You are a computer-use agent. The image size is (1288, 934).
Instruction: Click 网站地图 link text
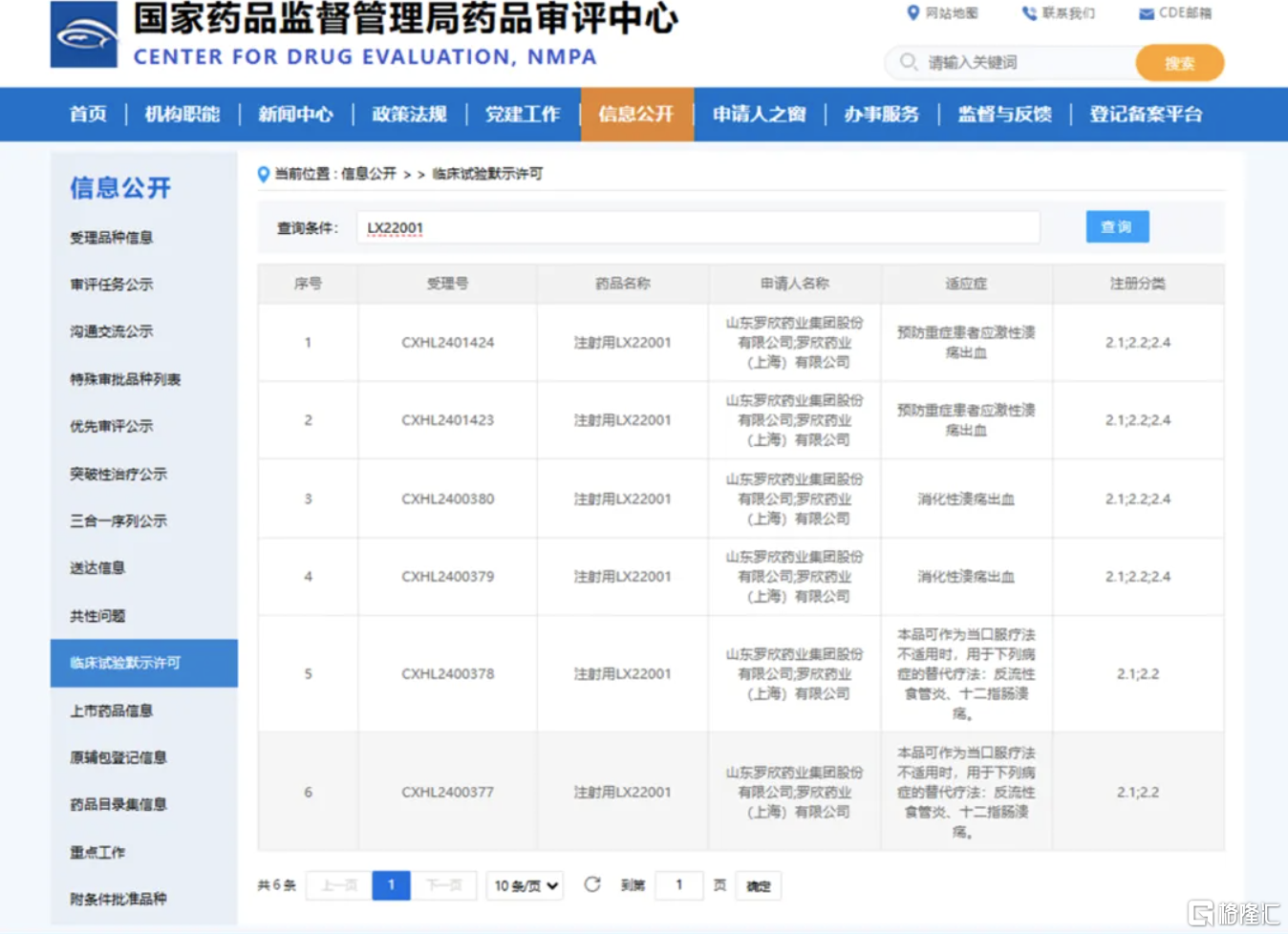[952, 13]
